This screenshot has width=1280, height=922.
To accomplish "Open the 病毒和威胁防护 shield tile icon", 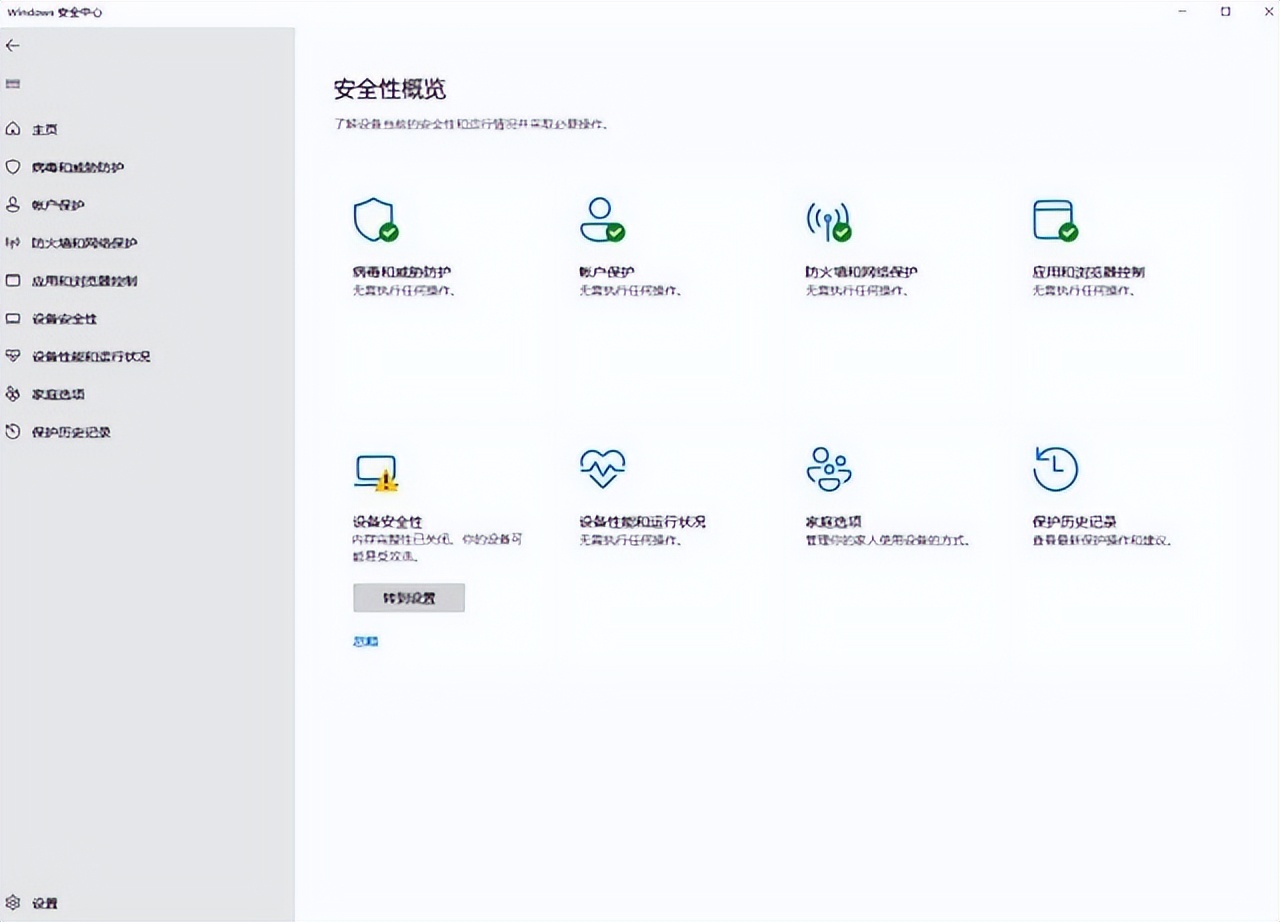I will point(375,219).
